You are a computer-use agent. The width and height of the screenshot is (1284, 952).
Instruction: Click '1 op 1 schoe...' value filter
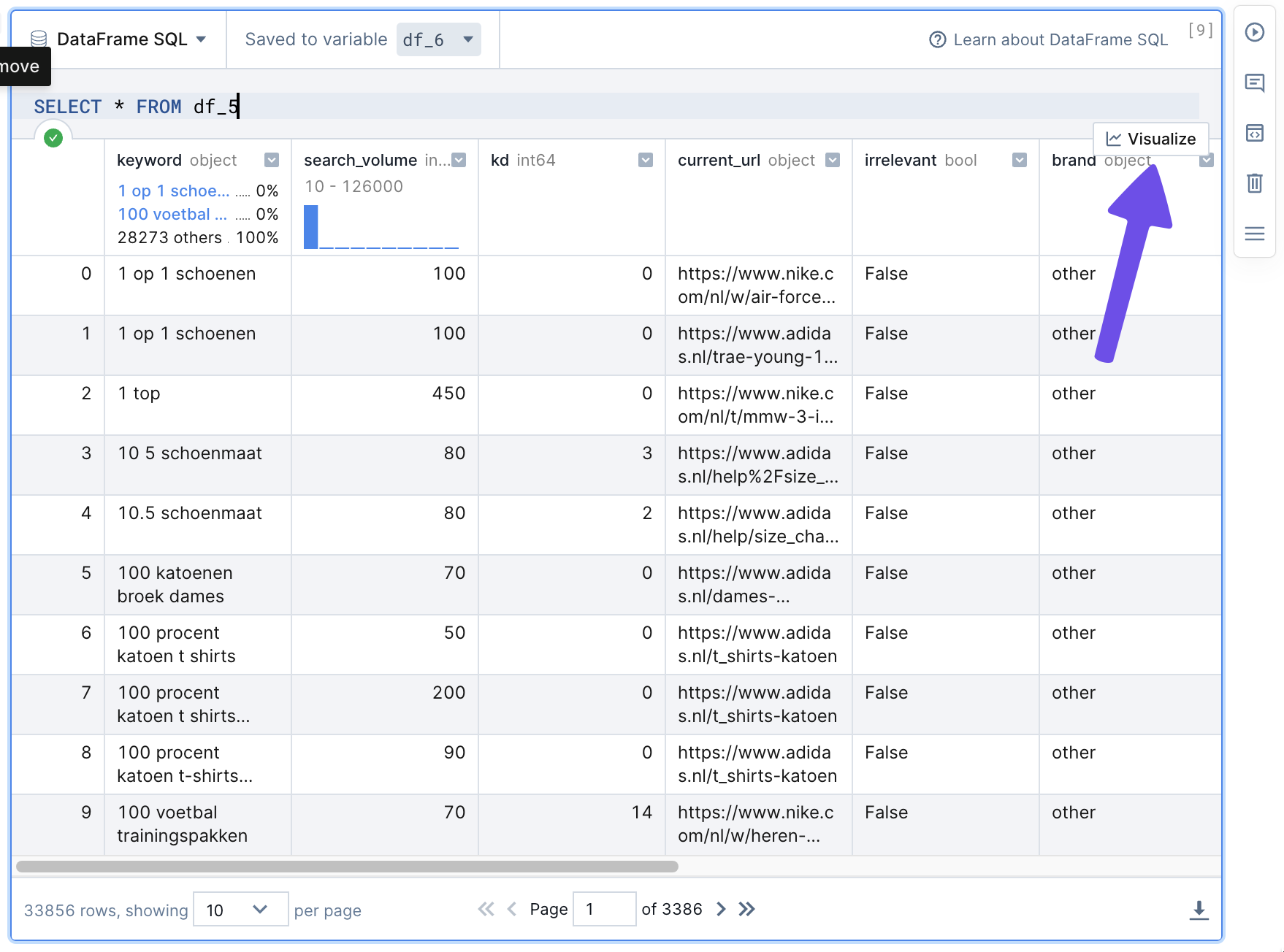coord(174,191)
